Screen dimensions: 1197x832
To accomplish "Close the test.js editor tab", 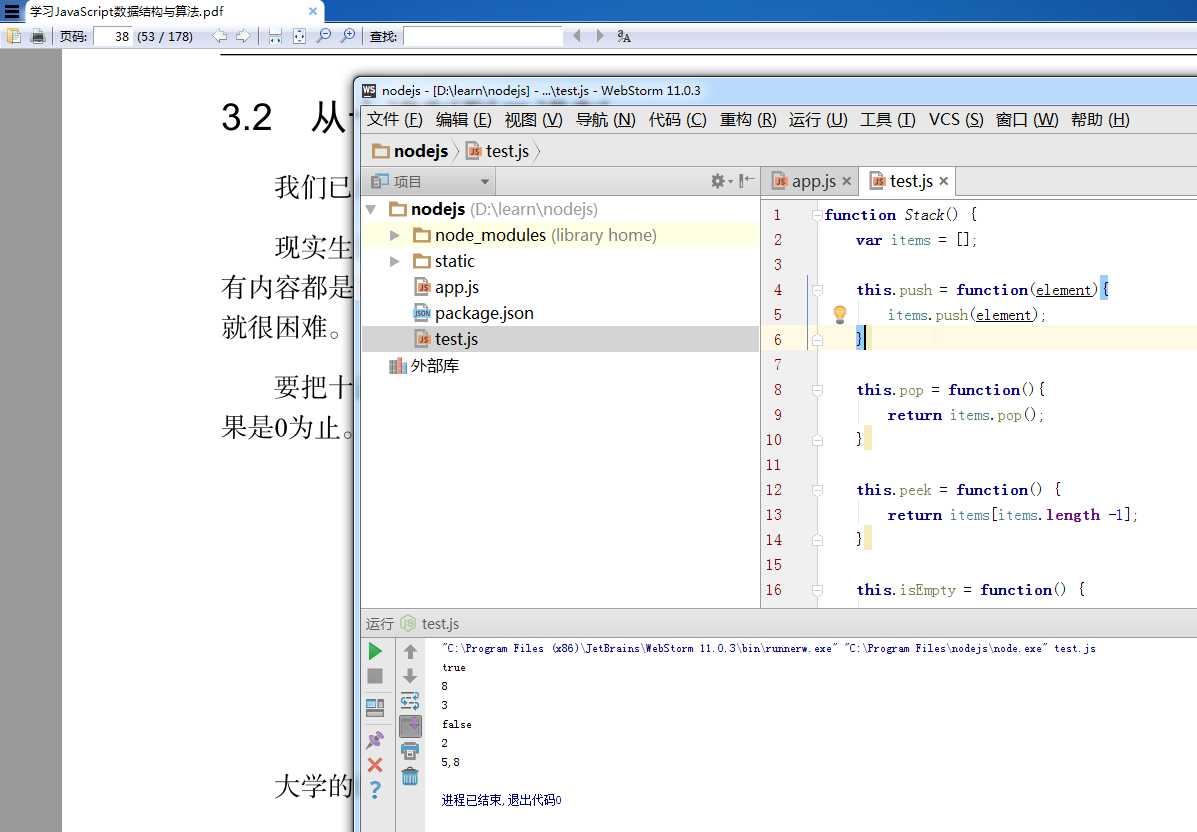I will (x=944, y=181).
